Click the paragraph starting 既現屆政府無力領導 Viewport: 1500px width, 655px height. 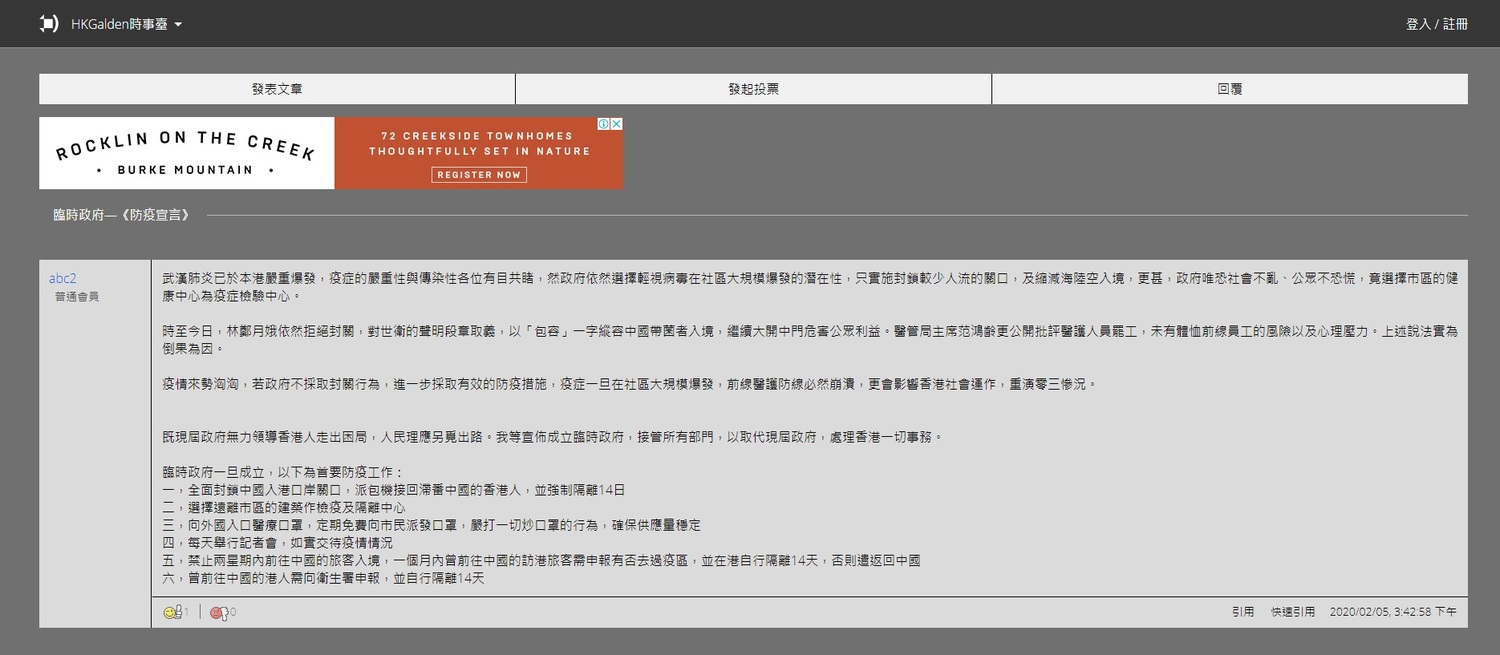[x=552, y=437]
